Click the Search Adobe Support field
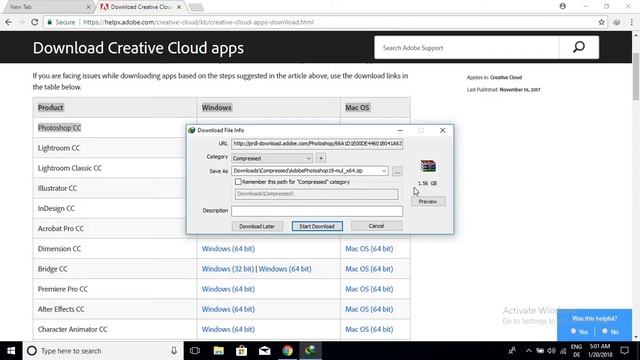640x360 pixels. pyautogui.click(x=467, y=48)
